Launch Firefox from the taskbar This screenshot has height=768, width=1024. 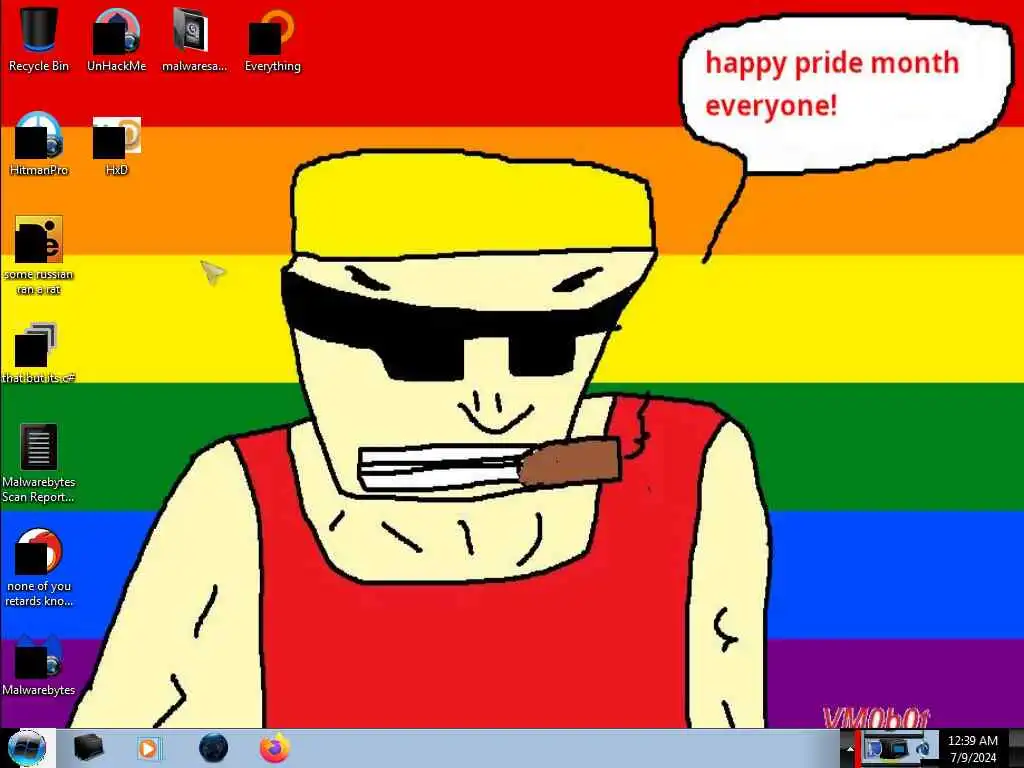(275, 748)
